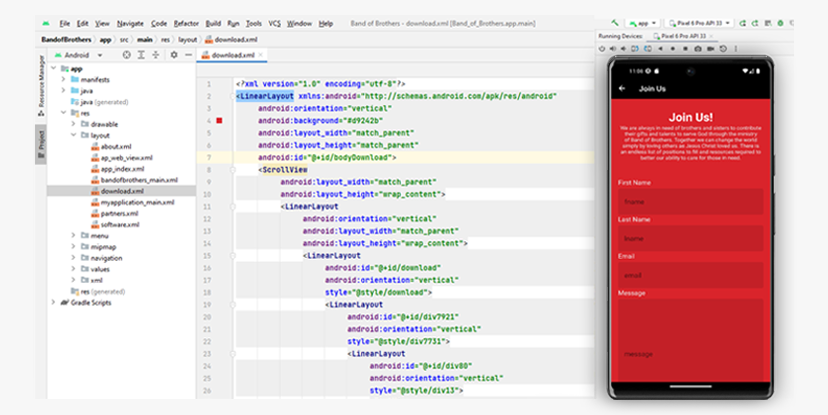Screen dimensions: 828x415
Task: Click the emulator rotate right icon
Action: coord(647,49)
